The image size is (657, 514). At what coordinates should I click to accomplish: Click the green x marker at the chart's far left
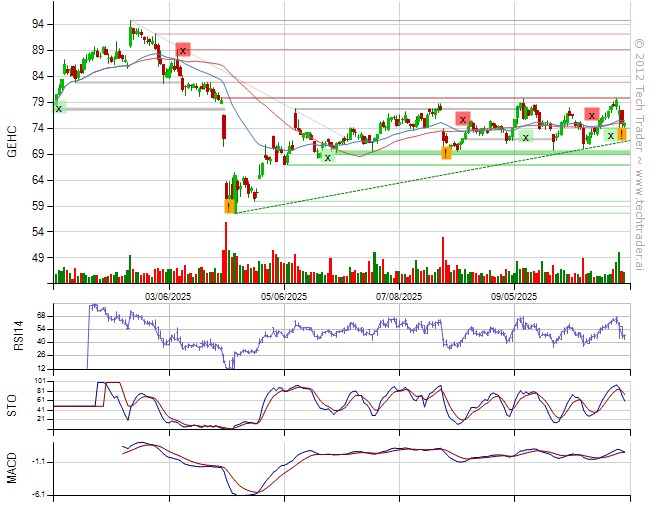[59, 108]
